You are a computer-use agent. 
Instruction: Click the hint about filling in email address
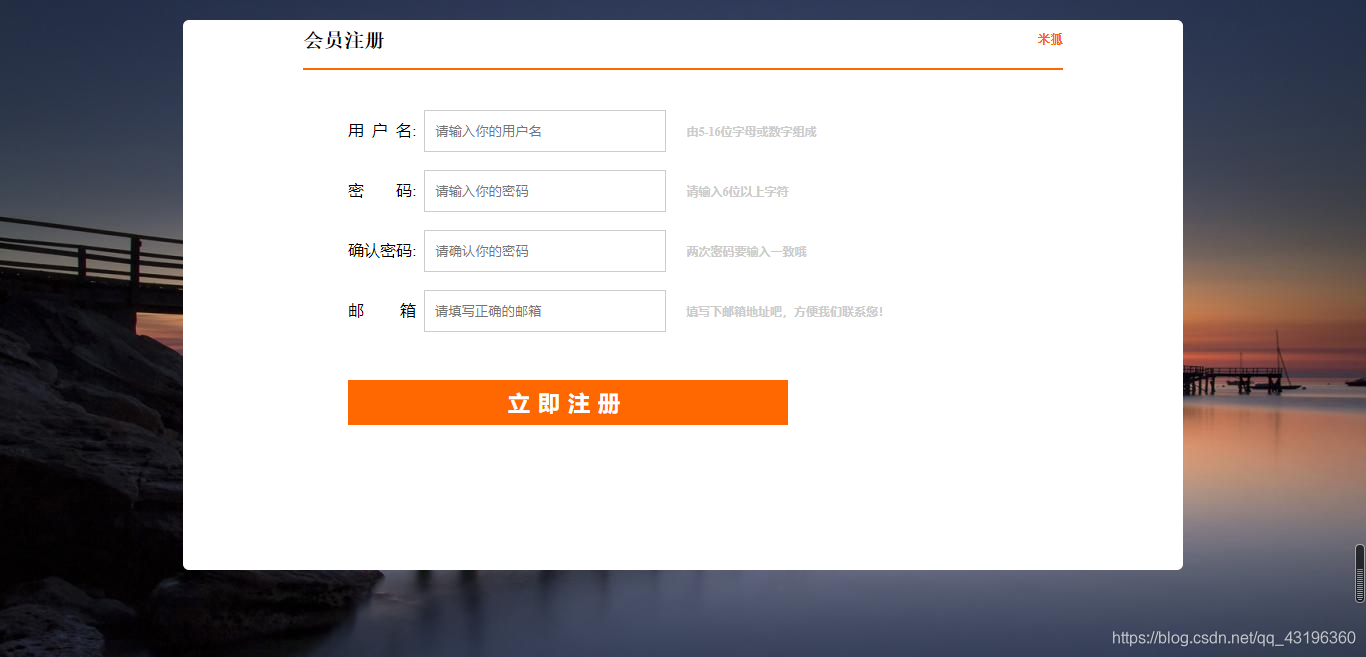pos(785,312)
